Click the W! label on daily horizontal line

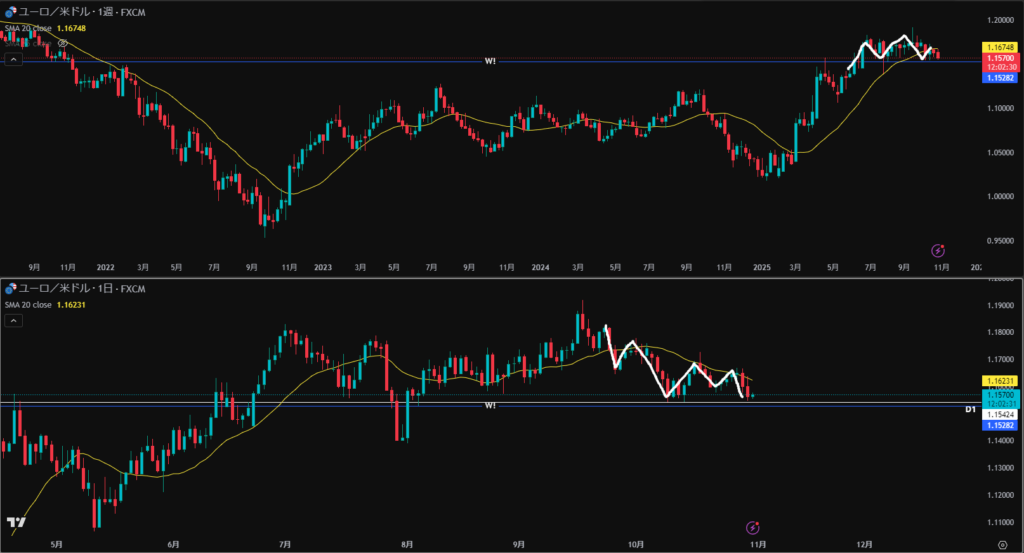[490, 406]
